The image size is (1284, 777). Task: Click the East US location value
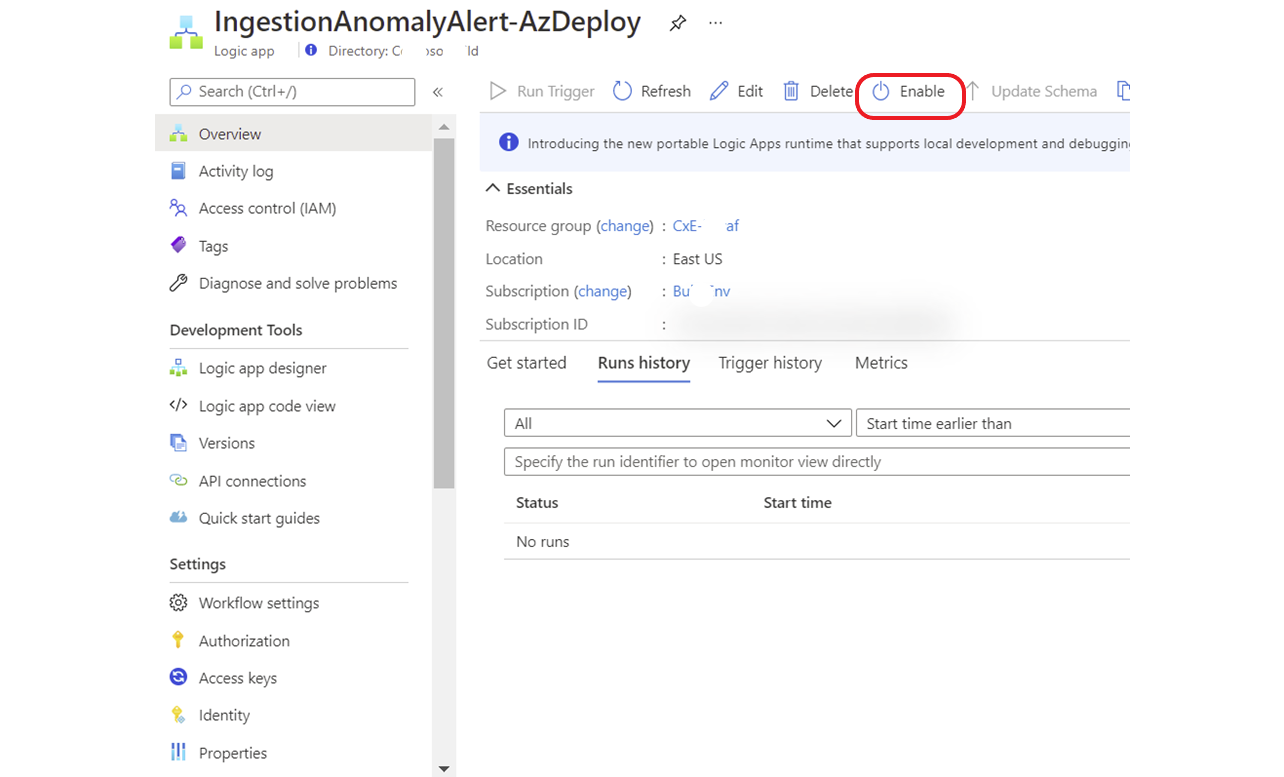click(697, 259)
